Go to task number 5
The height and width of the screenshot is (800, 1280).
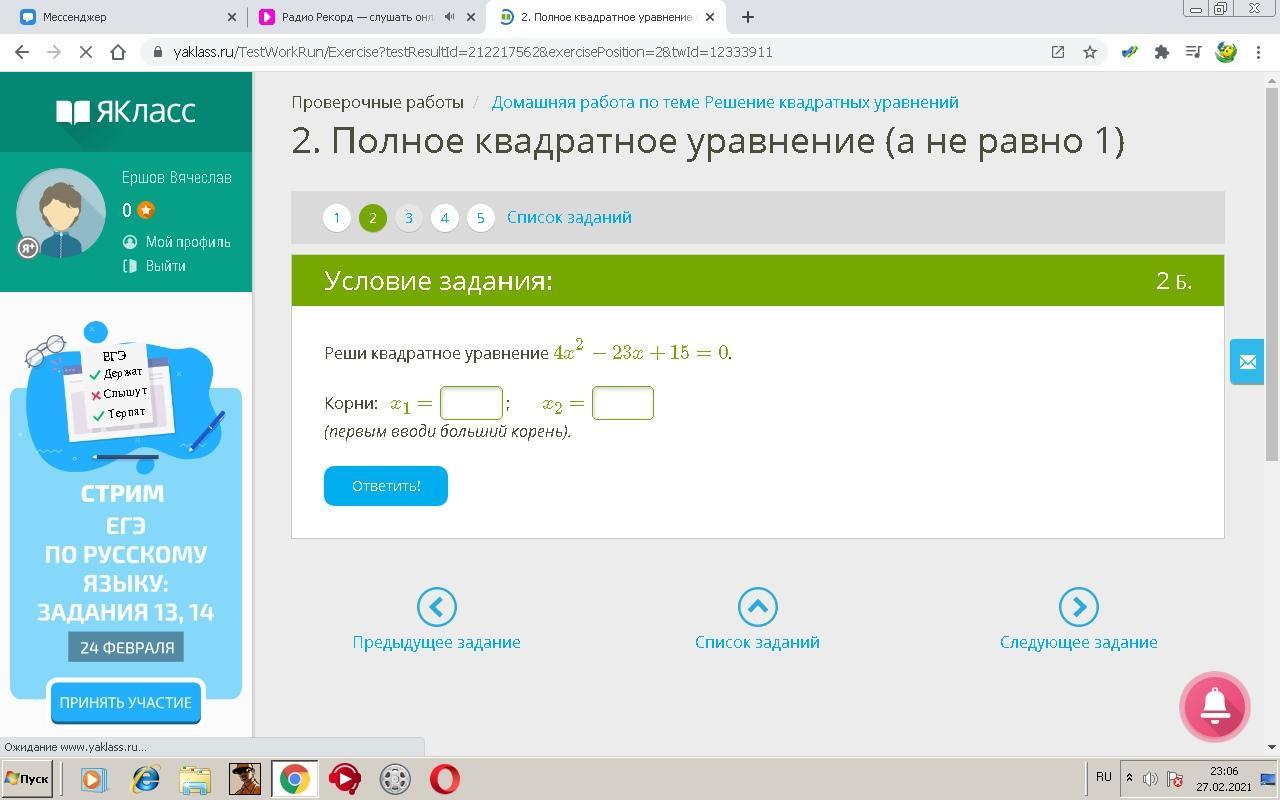(480, 217)
